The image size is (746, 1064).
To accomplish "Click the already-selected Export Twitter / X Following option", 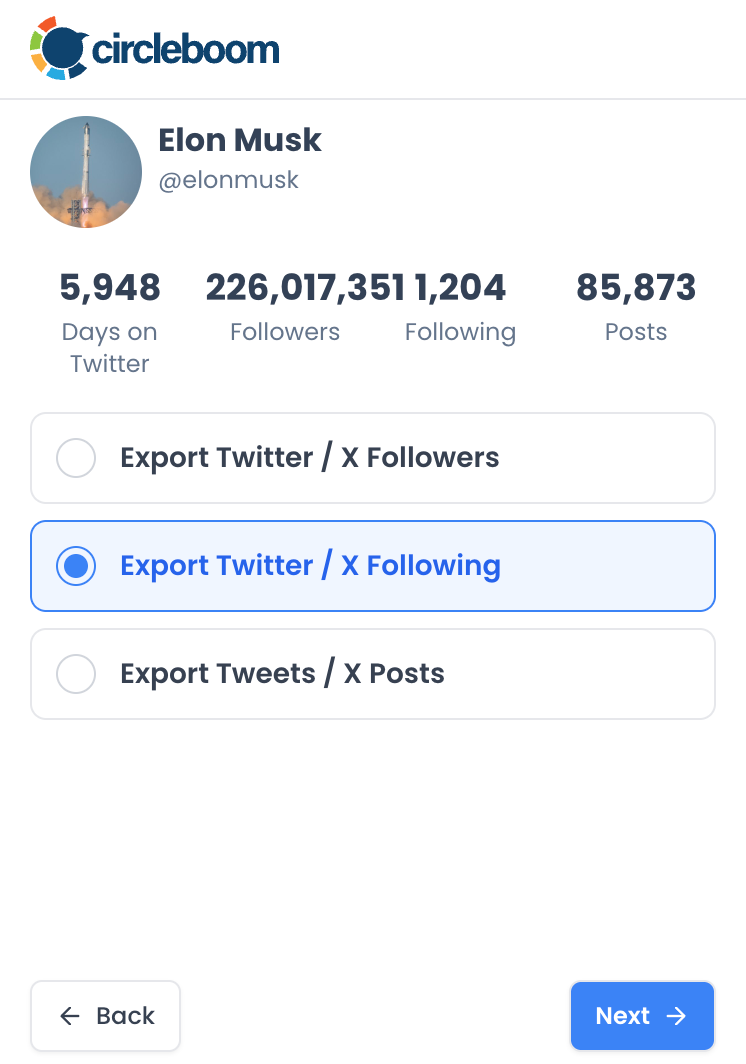I will 372,566.
